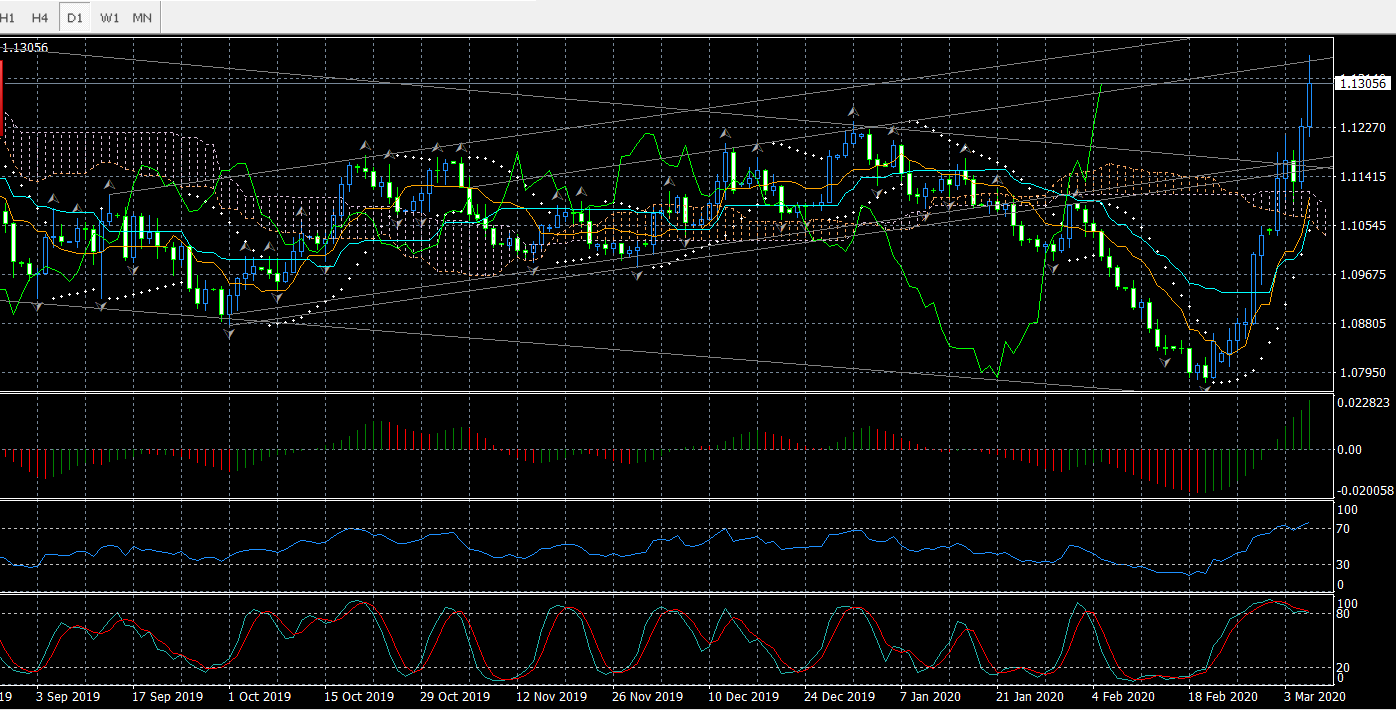Switch chart to the W1 weekly timeframe
This screenshot has height=710, width=1396.
(x=110, y=18)
